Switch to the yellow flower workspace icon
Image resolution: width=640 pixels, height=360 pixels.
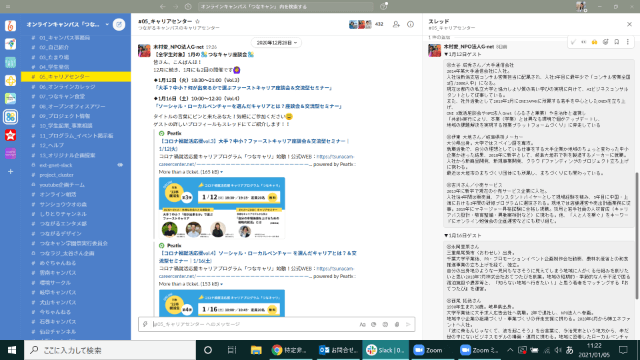pos(11,80)
